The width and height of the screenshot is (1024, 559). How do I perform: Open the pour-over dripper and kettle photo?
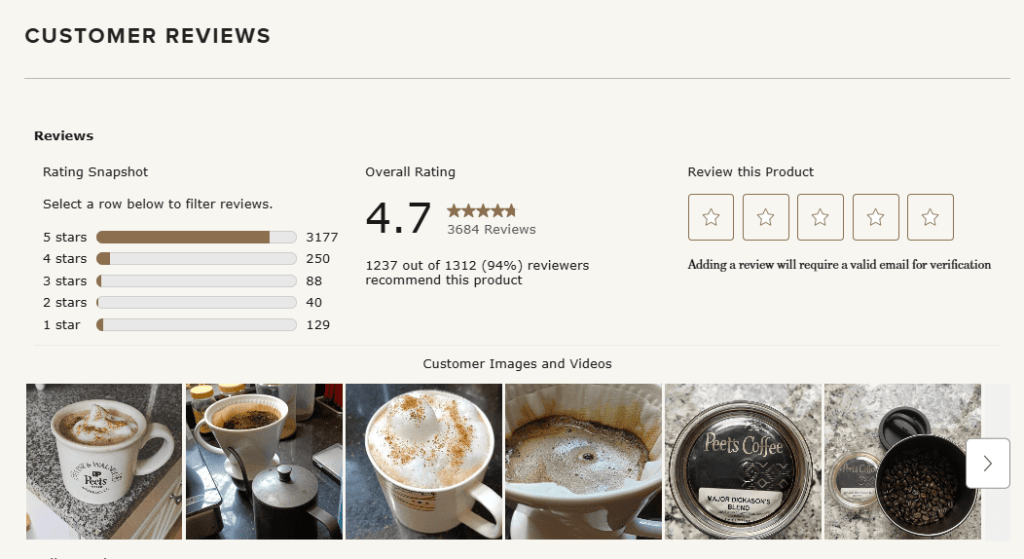point(264,461)
